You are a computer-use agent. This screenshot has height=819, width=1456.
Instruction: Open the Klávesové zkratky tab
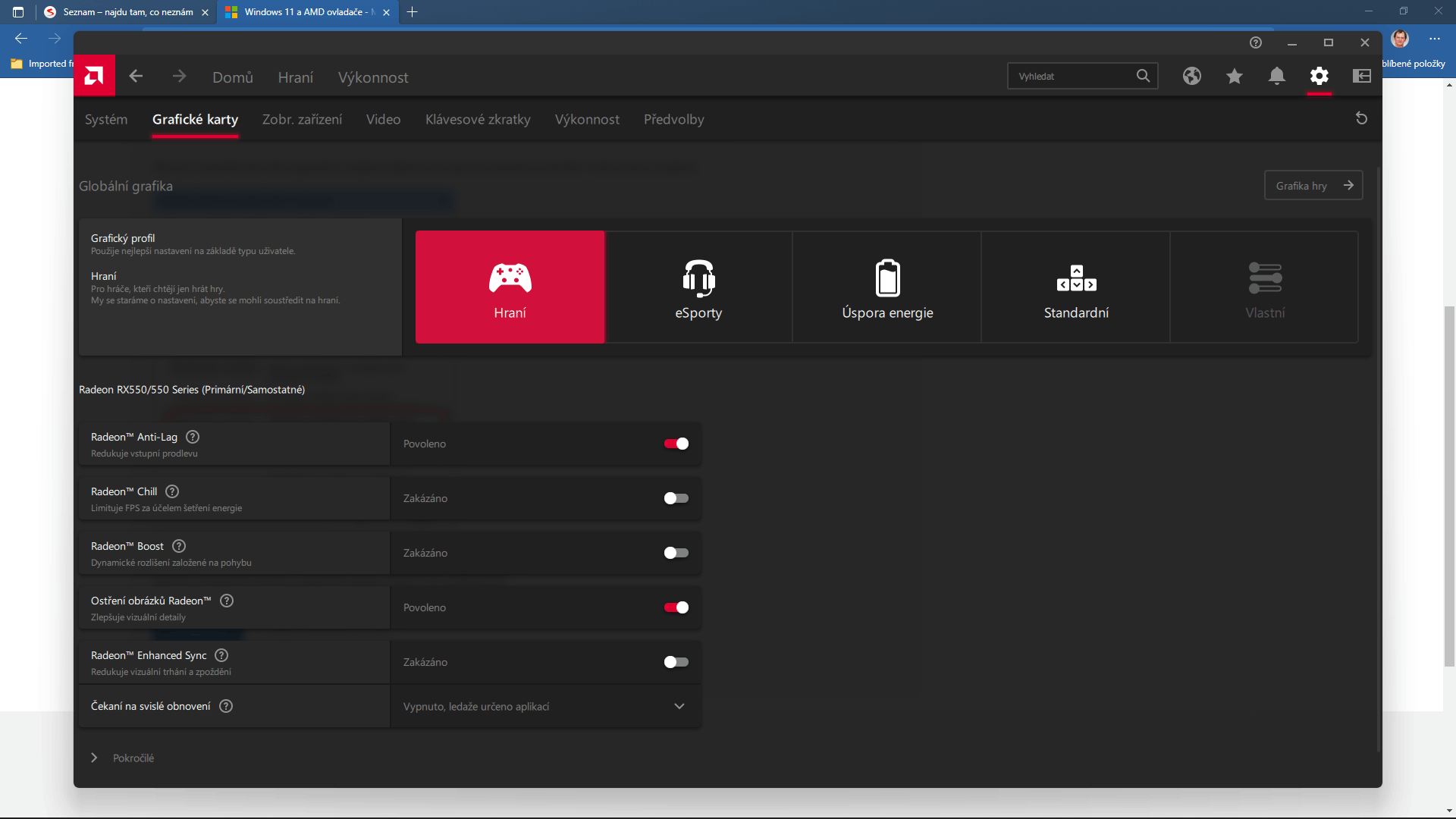coord(478,119)
